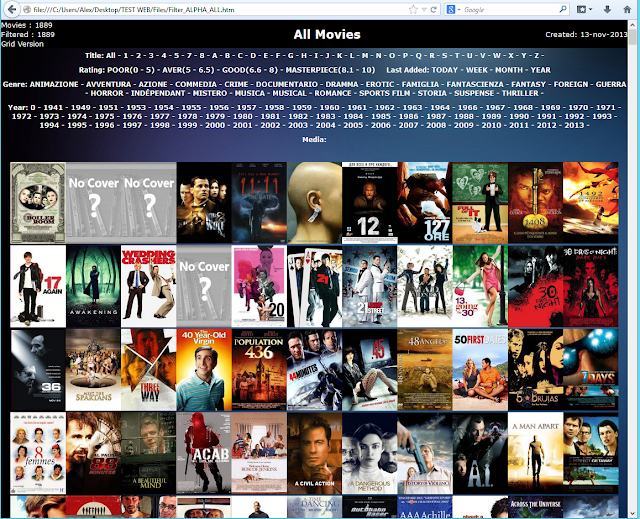Open the A Dangerous Method poster
The width and height of the screenshot is (640, 519).
click(370, 453)
